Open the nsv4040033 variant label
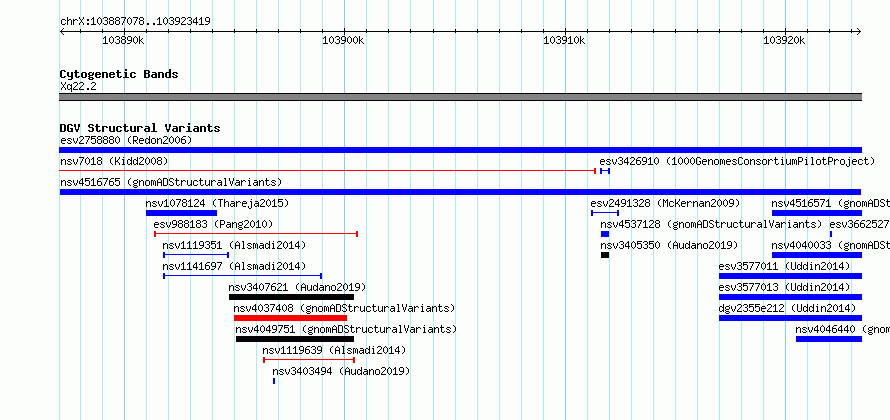This screenshot has width=890, height=420. point(830,245)
